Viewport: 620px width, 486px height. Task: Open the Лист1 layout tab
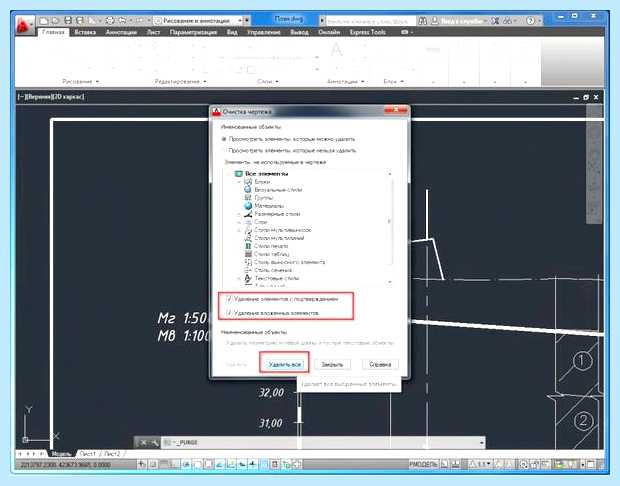pos(87,454)
